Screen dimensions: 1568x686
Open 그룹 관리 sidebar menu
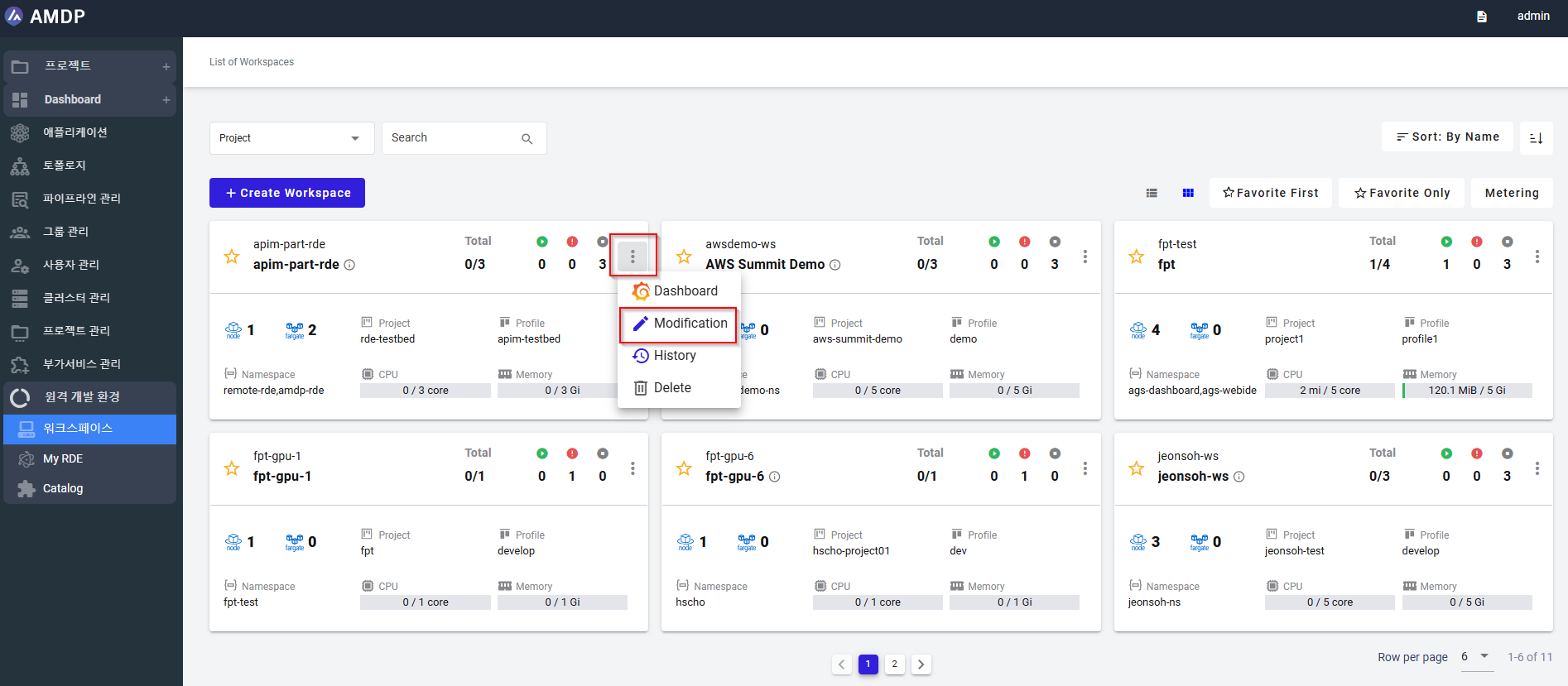point(89,232)
